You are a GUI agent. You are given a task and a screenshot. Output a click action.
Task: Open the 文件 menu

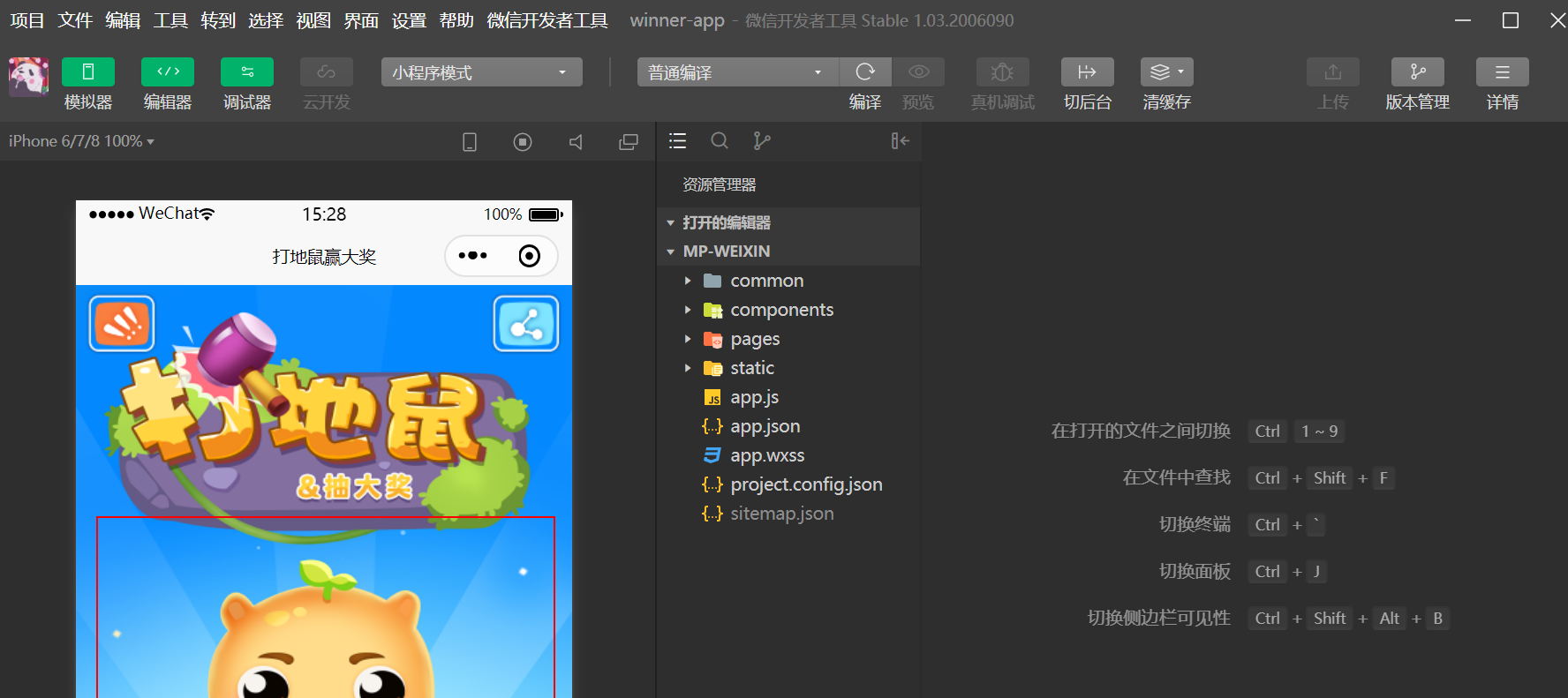pyautogui.click(x=75, y=20)
